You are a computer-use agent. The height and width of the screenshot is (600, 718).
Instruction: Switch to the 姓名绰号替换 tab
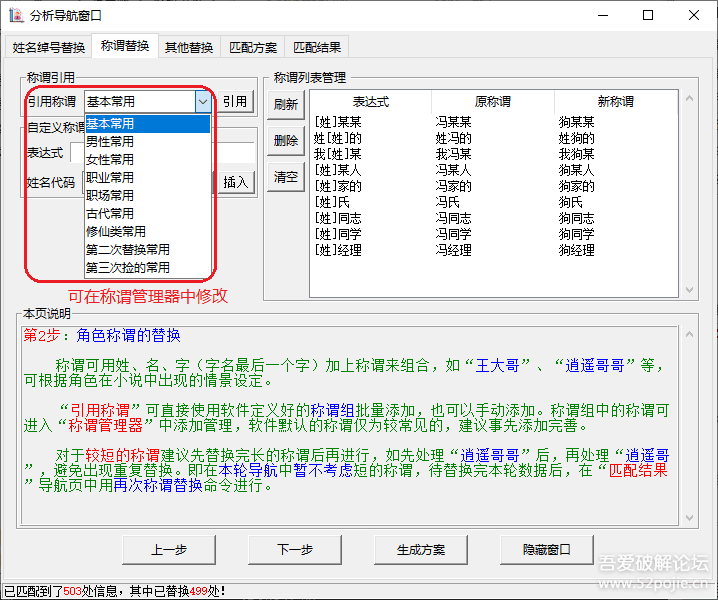click(x=49, y=47)
